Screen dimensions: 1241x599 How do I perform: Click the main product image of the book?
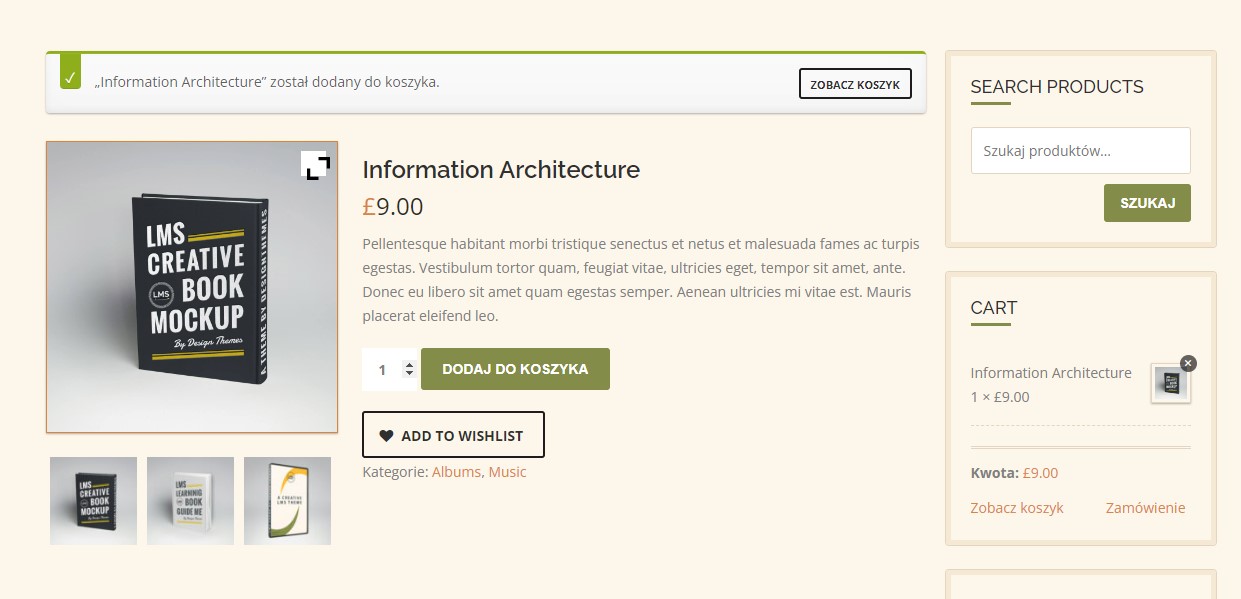(x=192, y=287)
